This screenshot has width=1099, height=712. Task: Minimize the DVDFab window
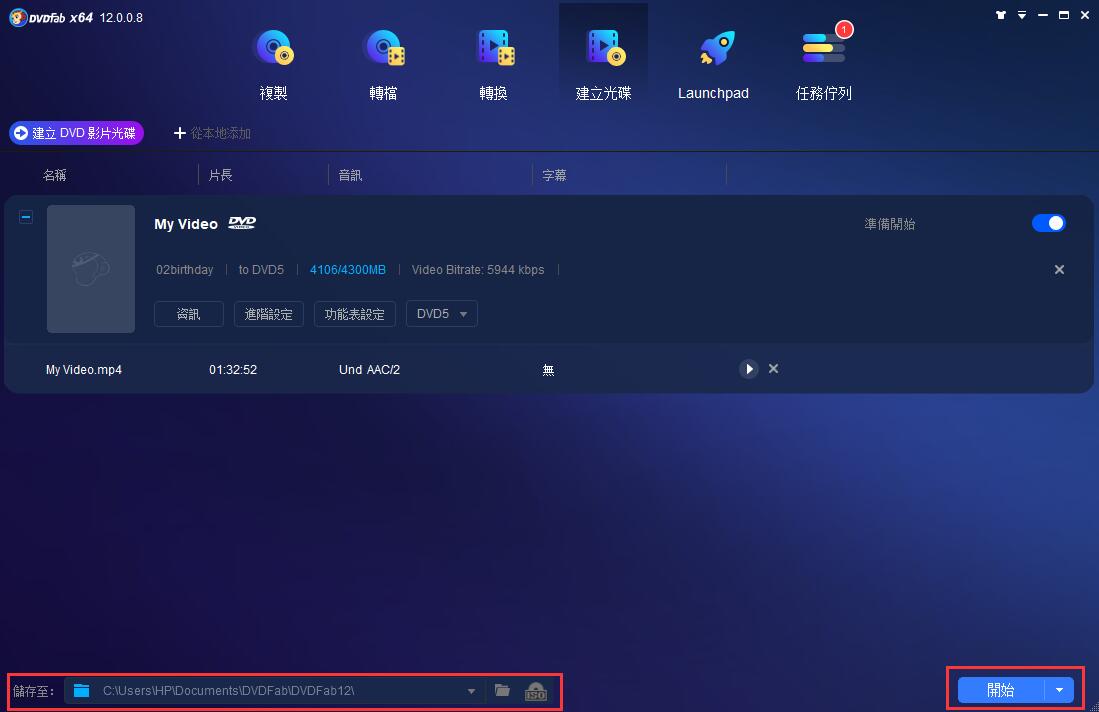pyautogui.click(x=1043, y=15)
